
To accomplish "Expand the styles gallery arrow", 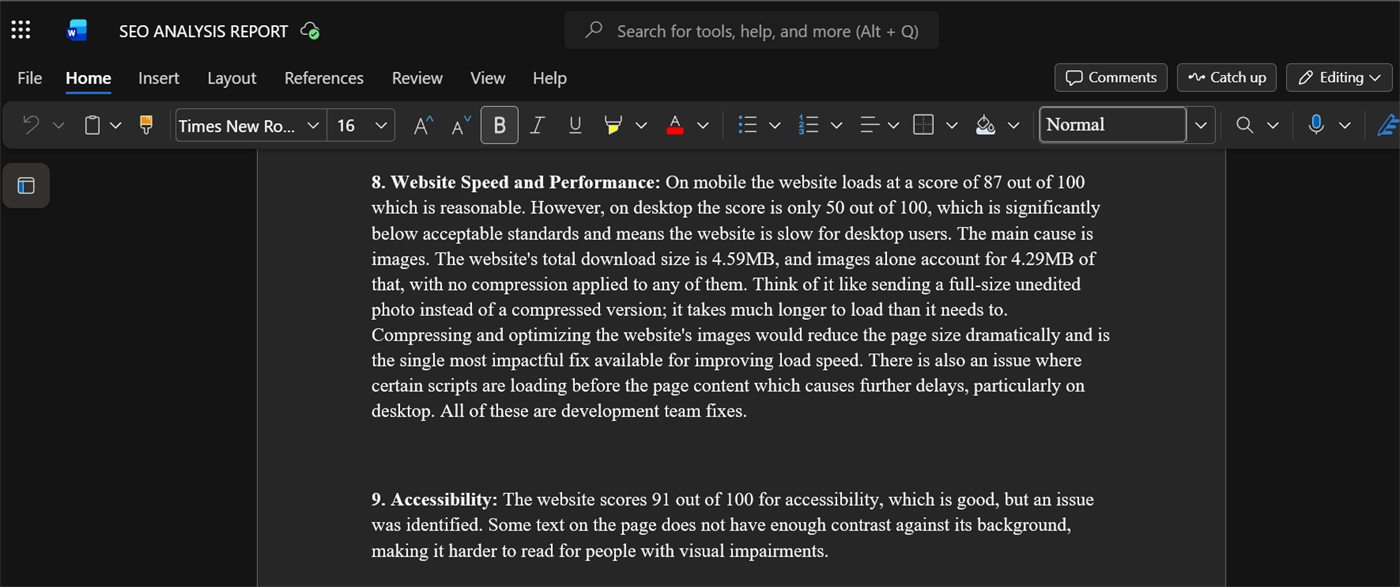I will pyautogui.click(x=1201, y=125).
